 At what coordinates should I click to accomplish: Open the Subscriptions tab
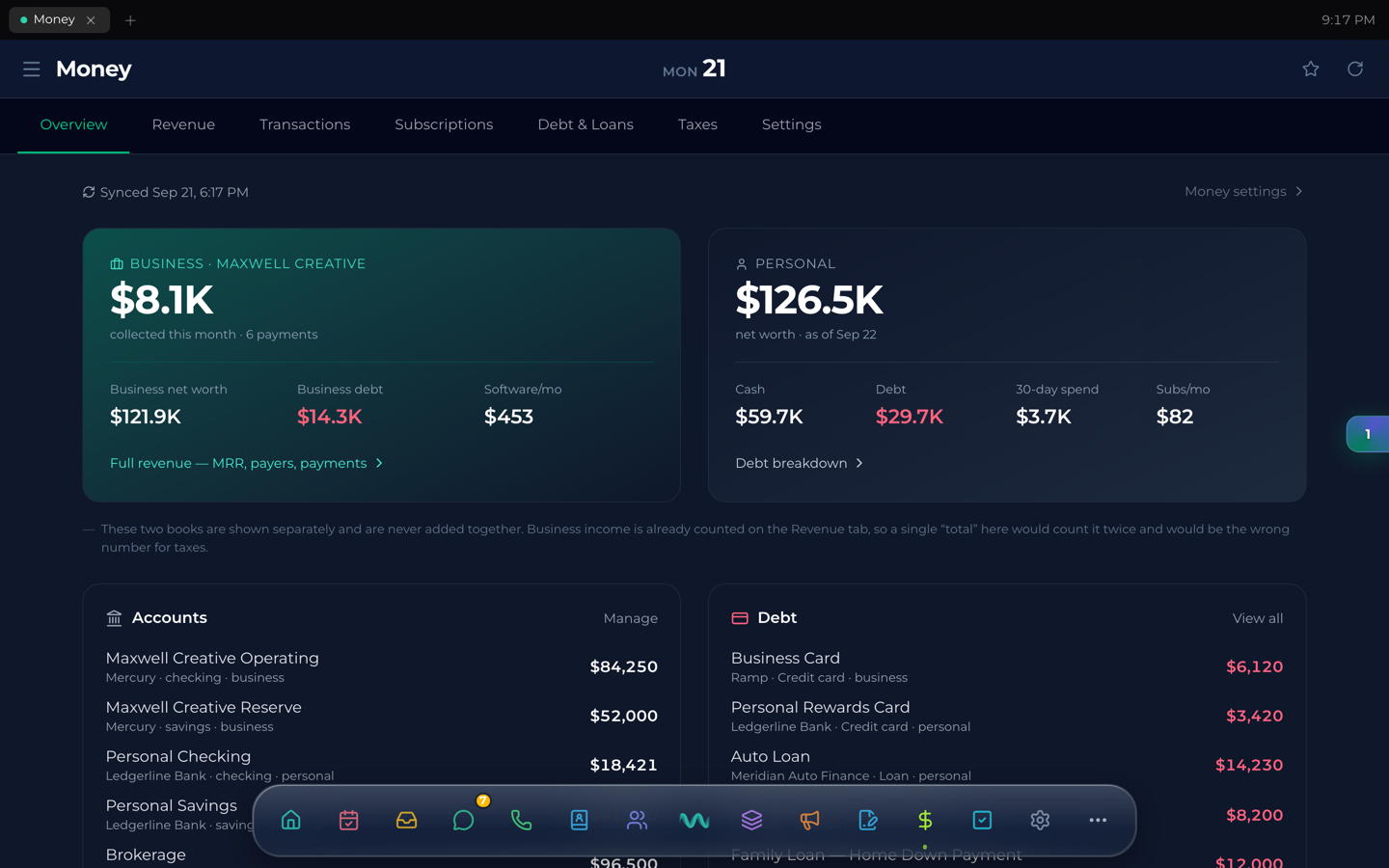tap(444, 125)
